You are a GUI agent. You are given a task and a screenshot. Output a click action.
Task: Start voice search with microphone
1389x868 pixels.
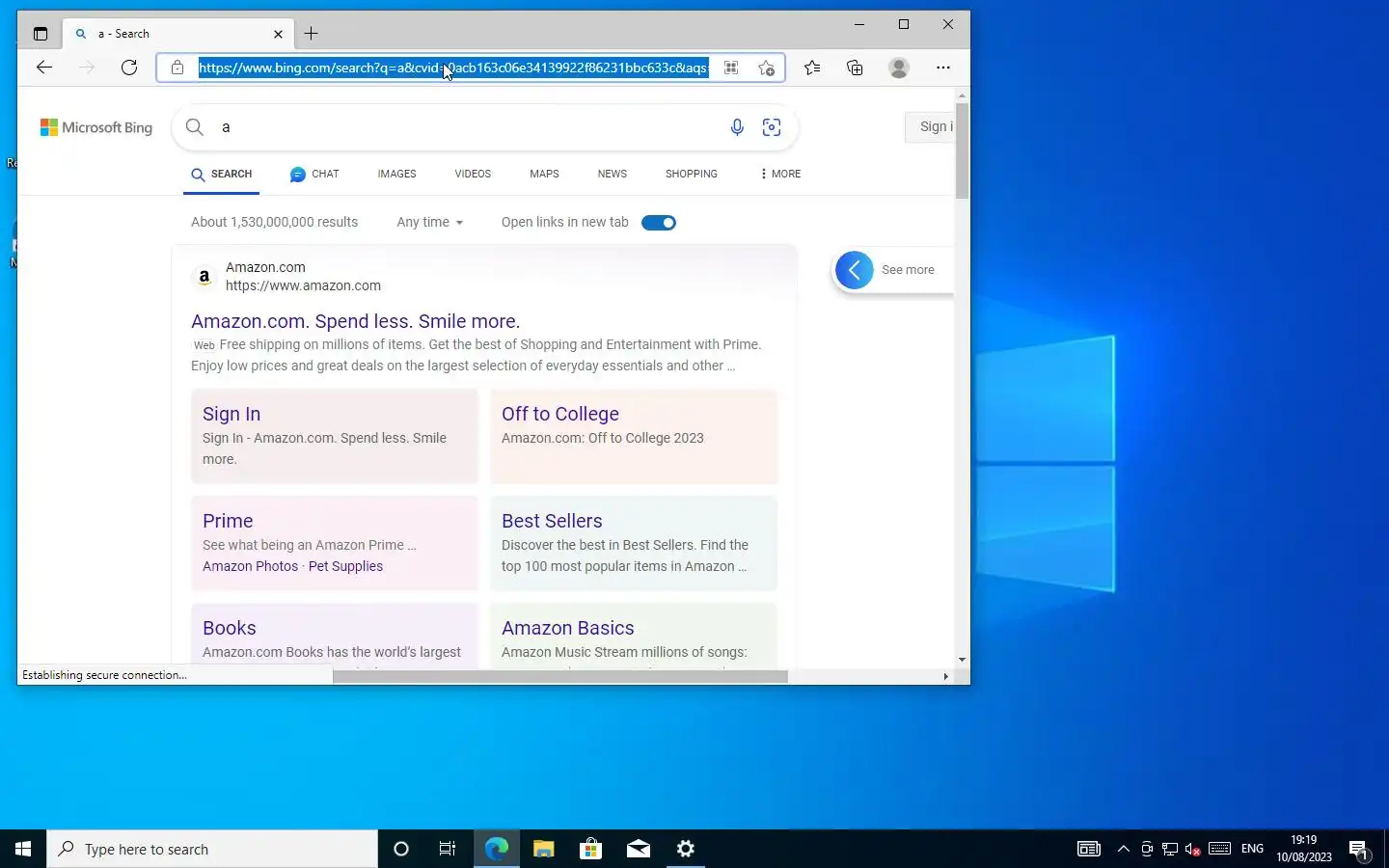737,127
